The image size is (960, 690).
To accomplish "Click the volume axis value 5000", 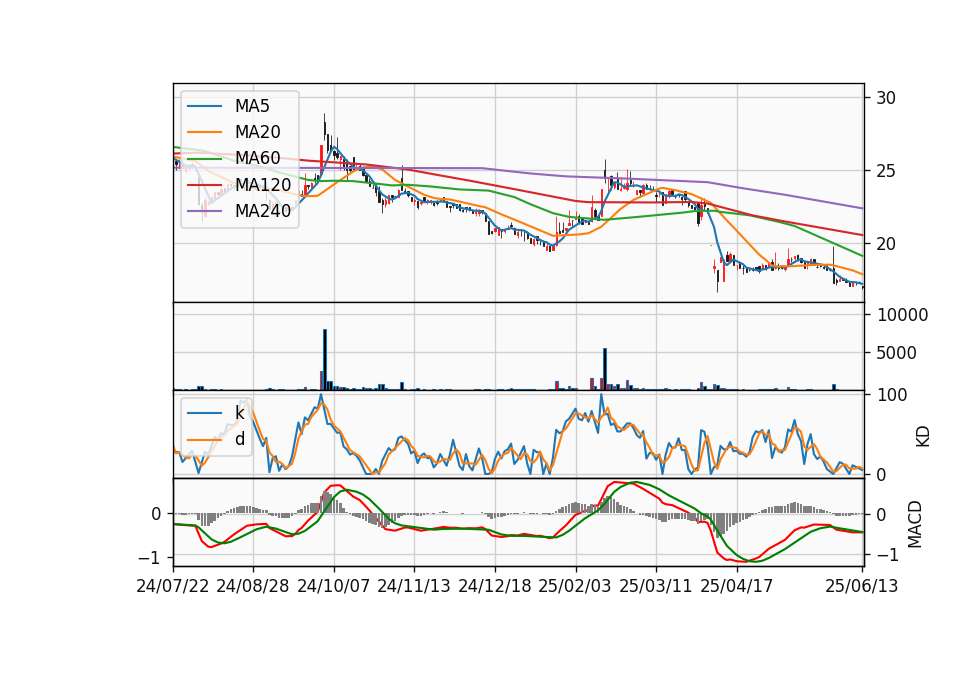I will pos(897,353).
